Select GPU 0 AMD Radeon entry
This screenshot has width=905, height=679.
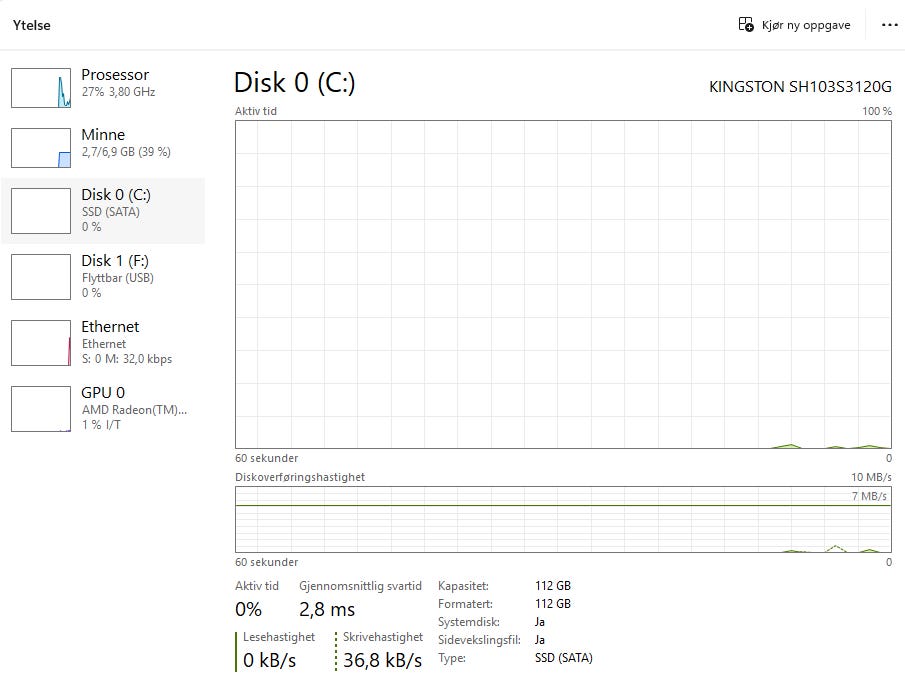103,408
